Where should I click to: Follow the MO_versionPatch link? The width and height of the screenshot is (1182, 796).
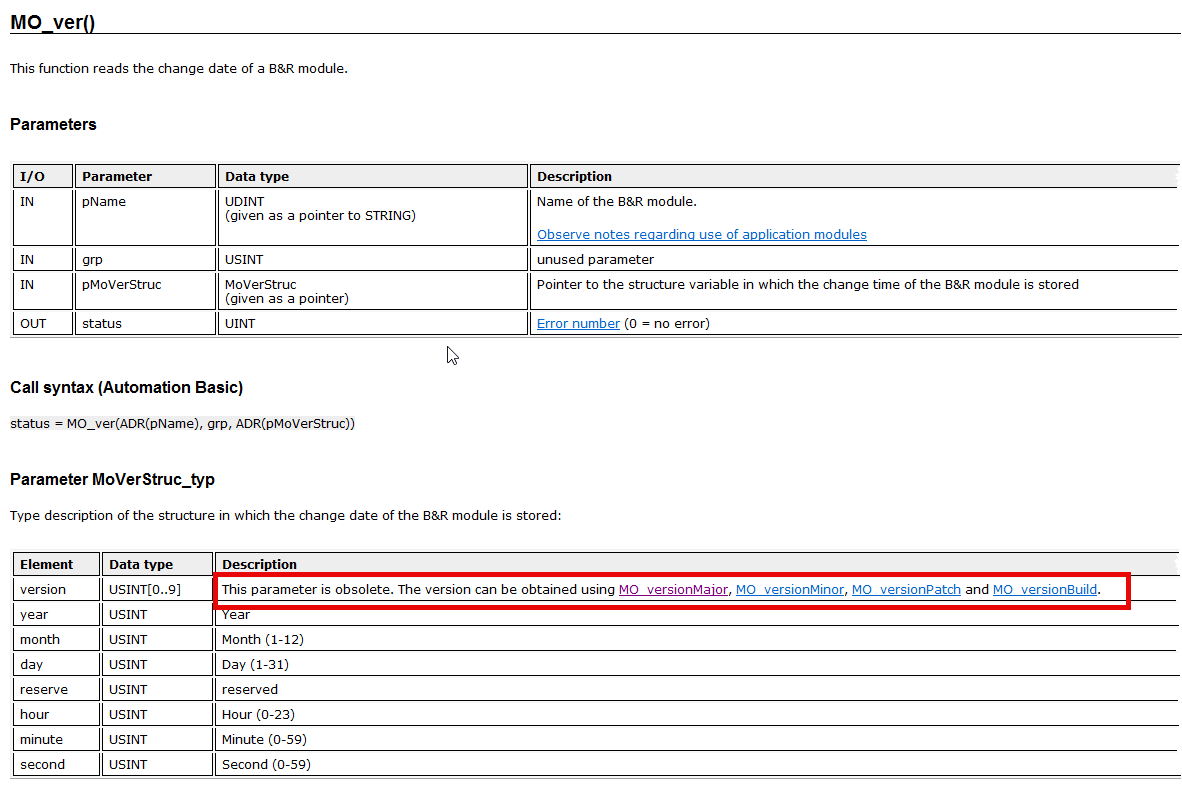(906, 589)
